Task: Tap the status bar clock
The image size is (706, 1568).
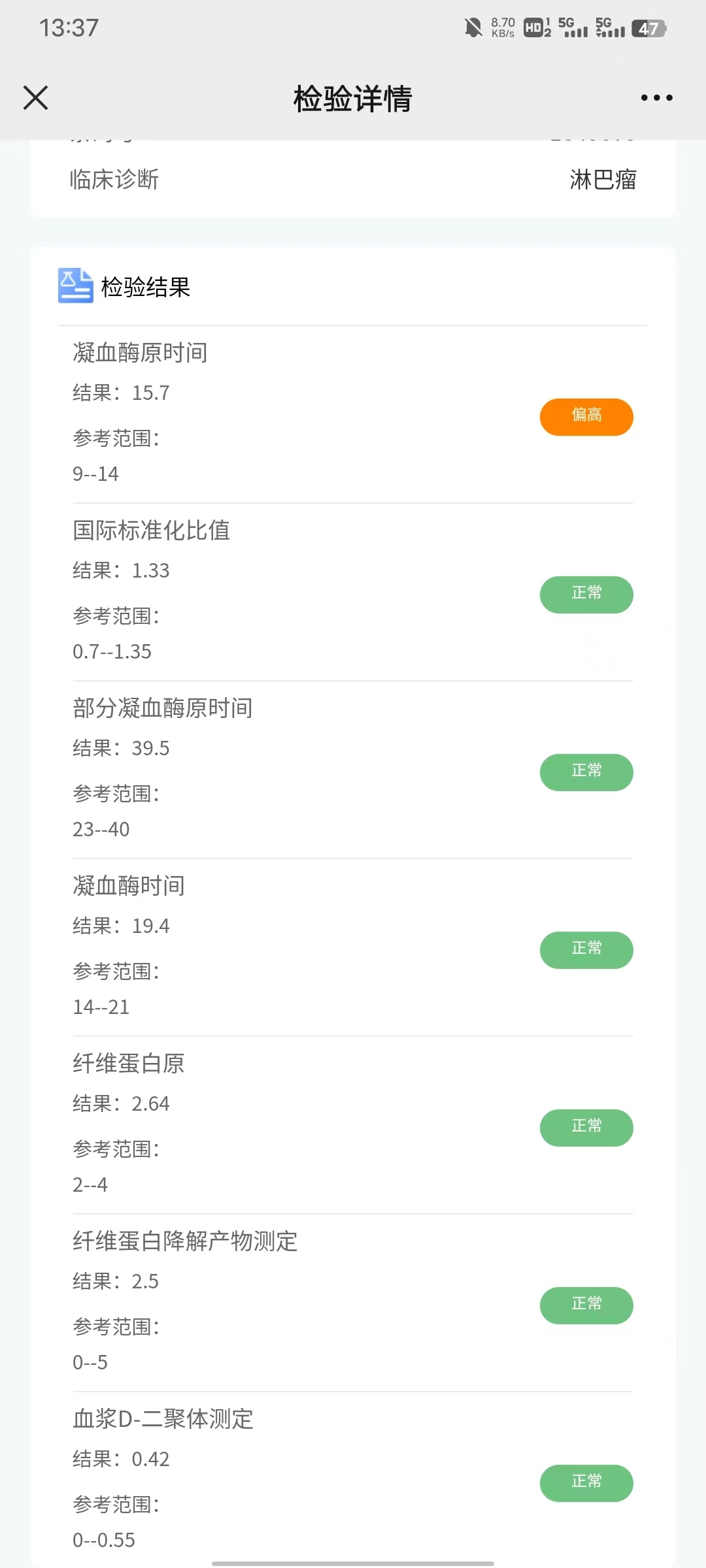Action: pos(69,28)
